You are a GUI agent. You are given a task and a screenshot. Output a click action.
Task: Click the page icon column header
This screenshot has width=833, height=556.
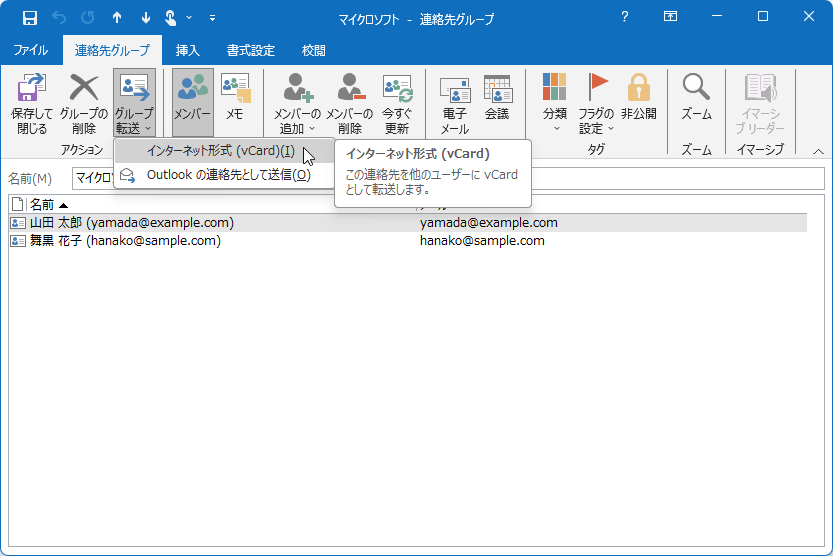[x=18, y=204]
